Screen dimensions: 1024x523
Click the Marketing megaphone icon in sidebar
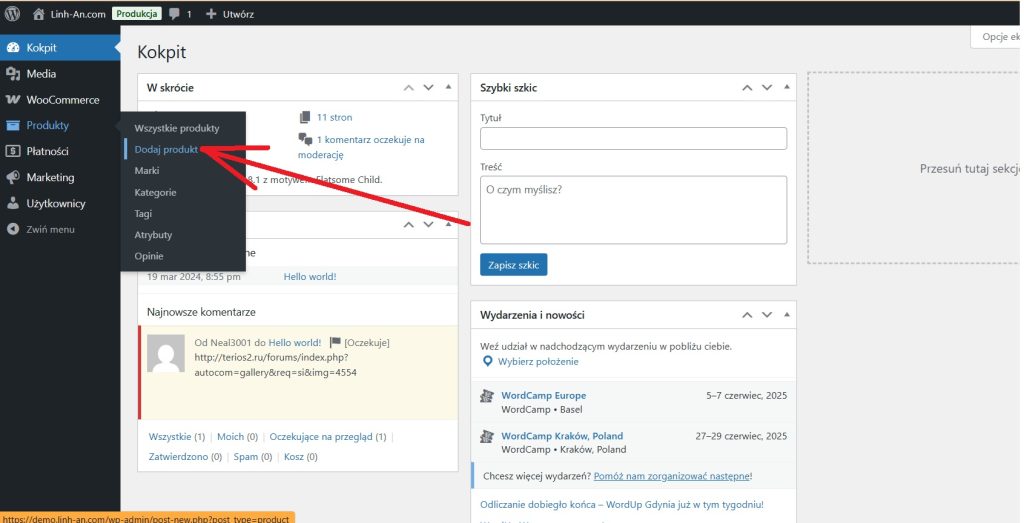13,177
